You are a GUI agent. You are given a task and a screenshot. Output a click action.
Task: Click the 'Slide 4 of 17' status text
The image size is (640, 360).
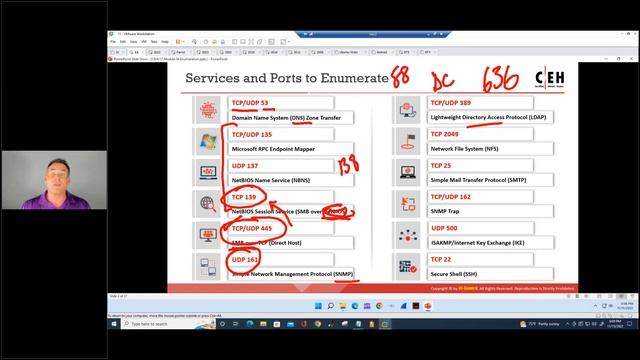[x=118, y=296]
